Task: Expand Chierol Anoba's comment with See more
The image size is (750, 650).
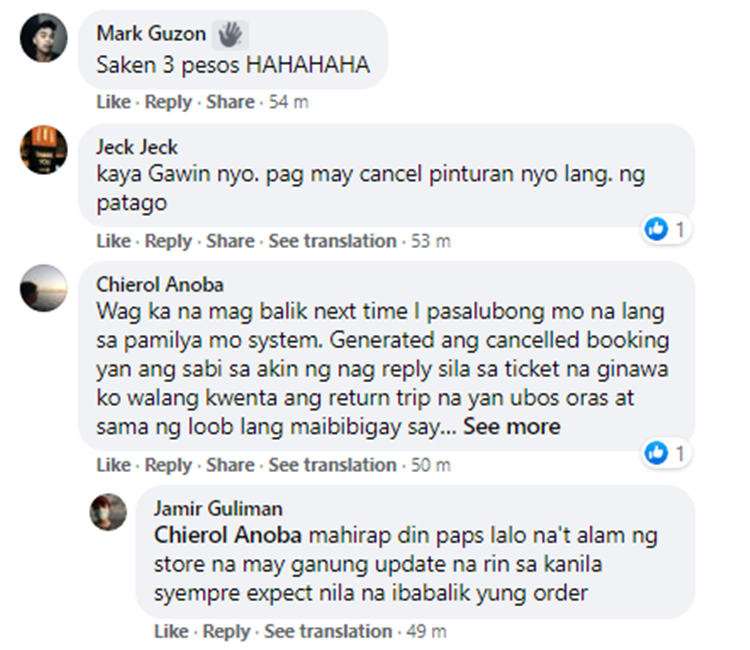Action: [511, 426]
